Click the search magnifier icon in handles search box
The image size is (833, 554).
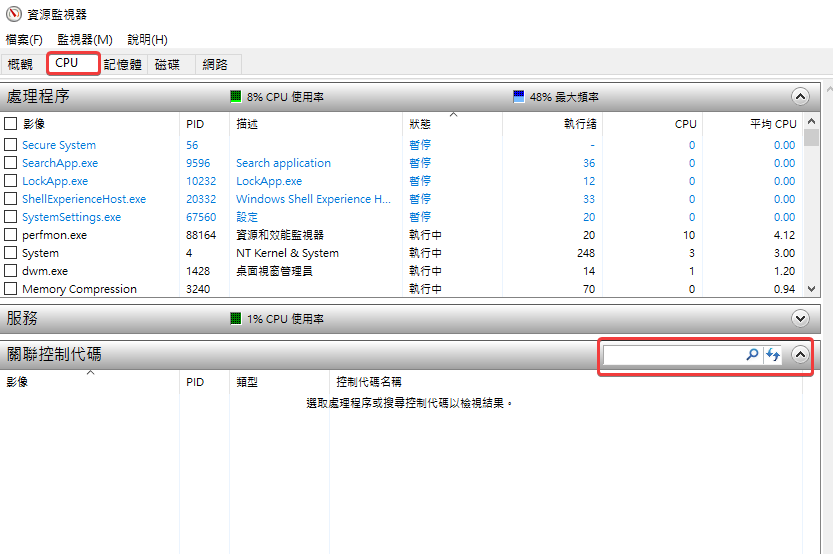pos(752,354)
